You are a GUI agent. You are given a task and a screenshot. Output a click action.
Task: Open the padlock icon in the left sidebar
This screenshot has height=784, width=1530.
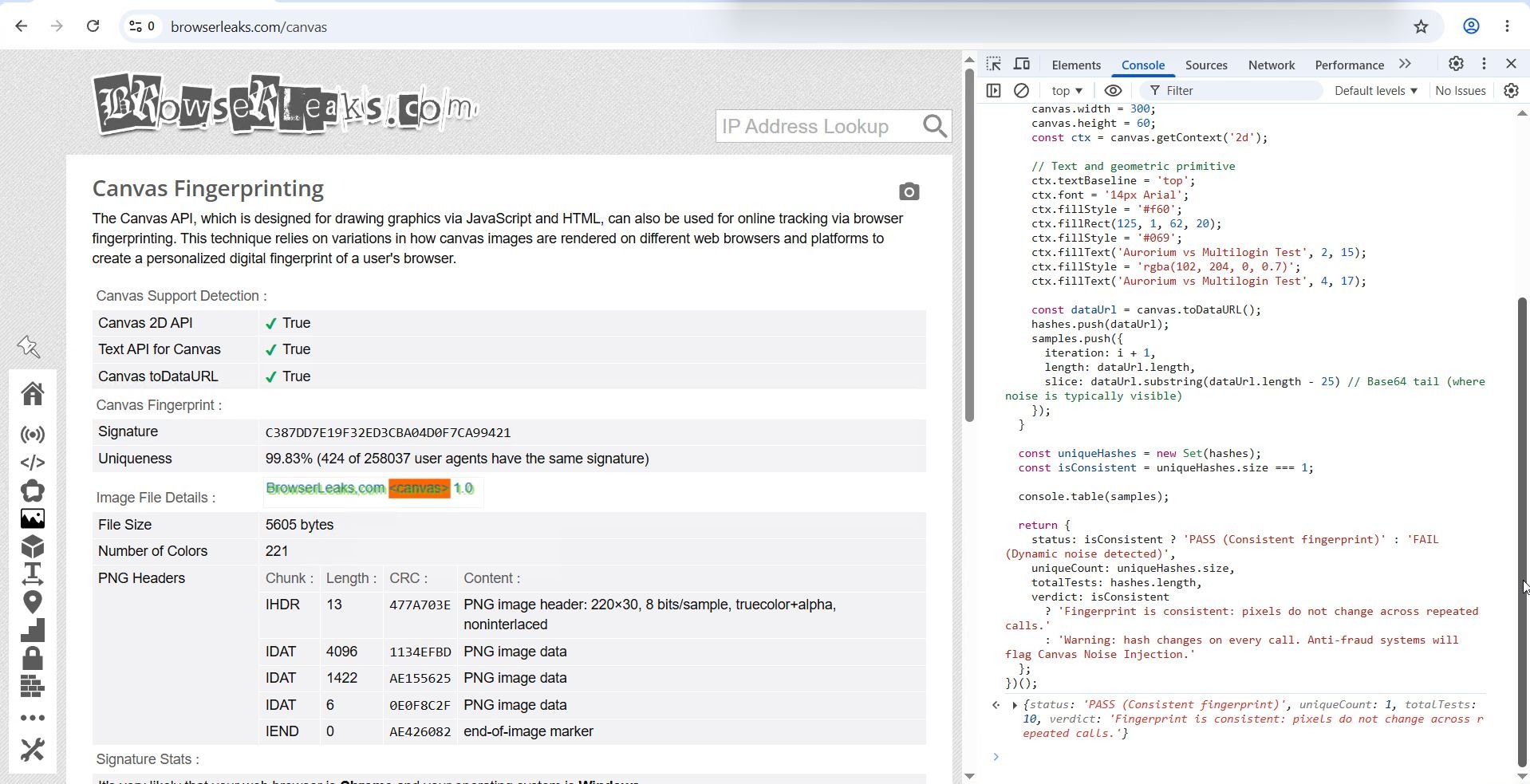coord(33,659)
